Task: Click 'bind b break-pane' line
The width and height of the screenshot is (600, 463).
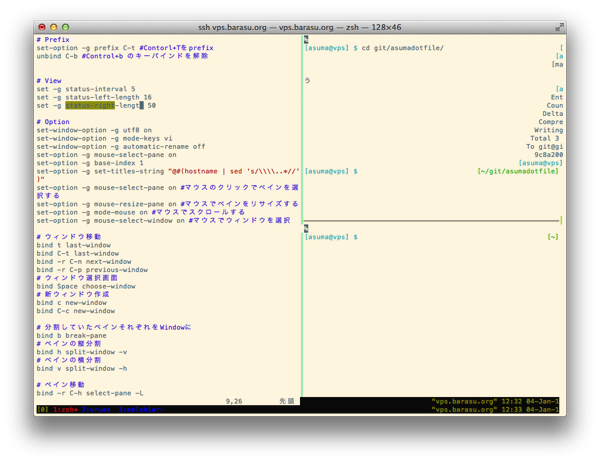Action: point(72,336)
